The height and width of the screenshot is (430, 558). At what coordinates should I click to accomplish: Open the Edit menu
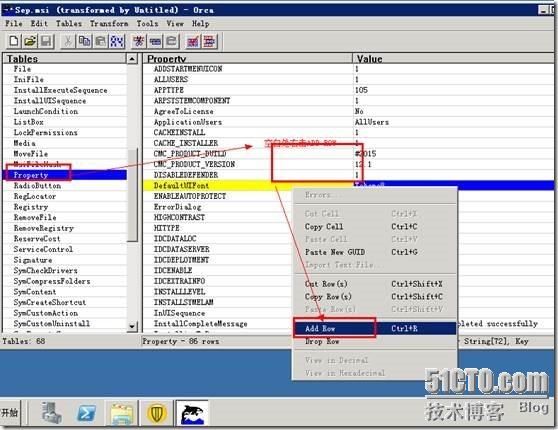point(39,23)
